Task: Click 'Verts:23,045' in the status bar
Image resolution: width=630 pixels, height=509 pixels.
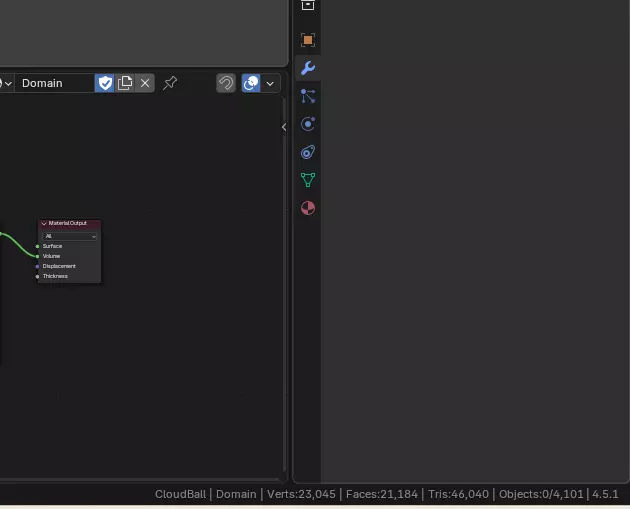Action: click(x=301, y=494)
